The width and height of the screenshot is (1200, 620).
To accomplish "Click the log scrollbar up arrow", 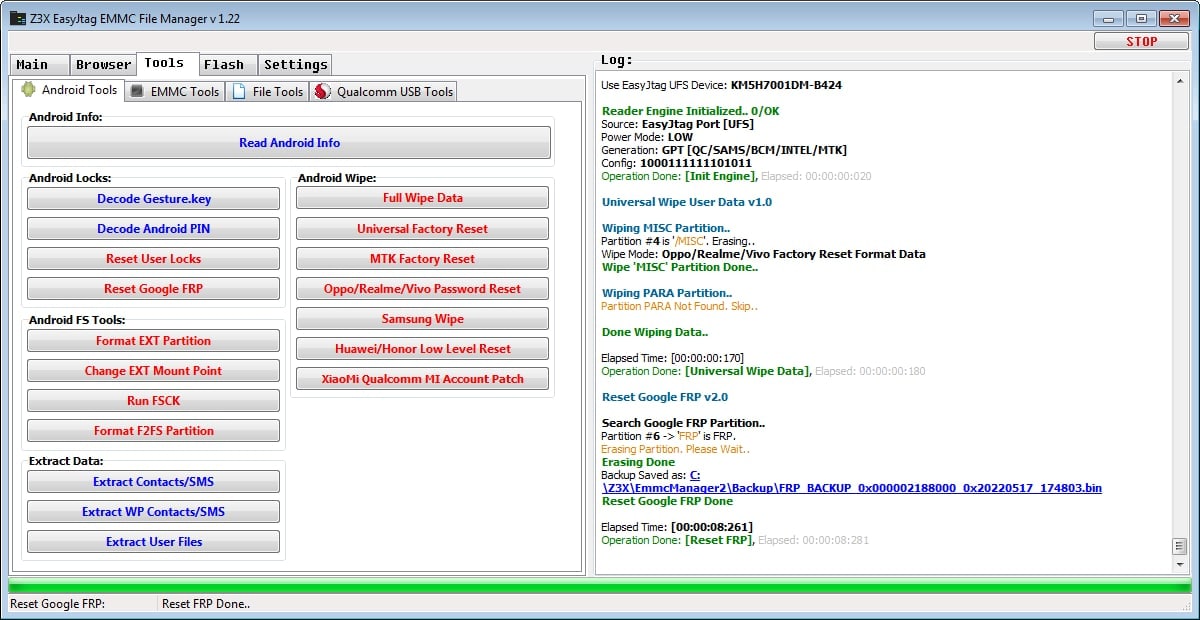I will click(x=1179, y=79).
